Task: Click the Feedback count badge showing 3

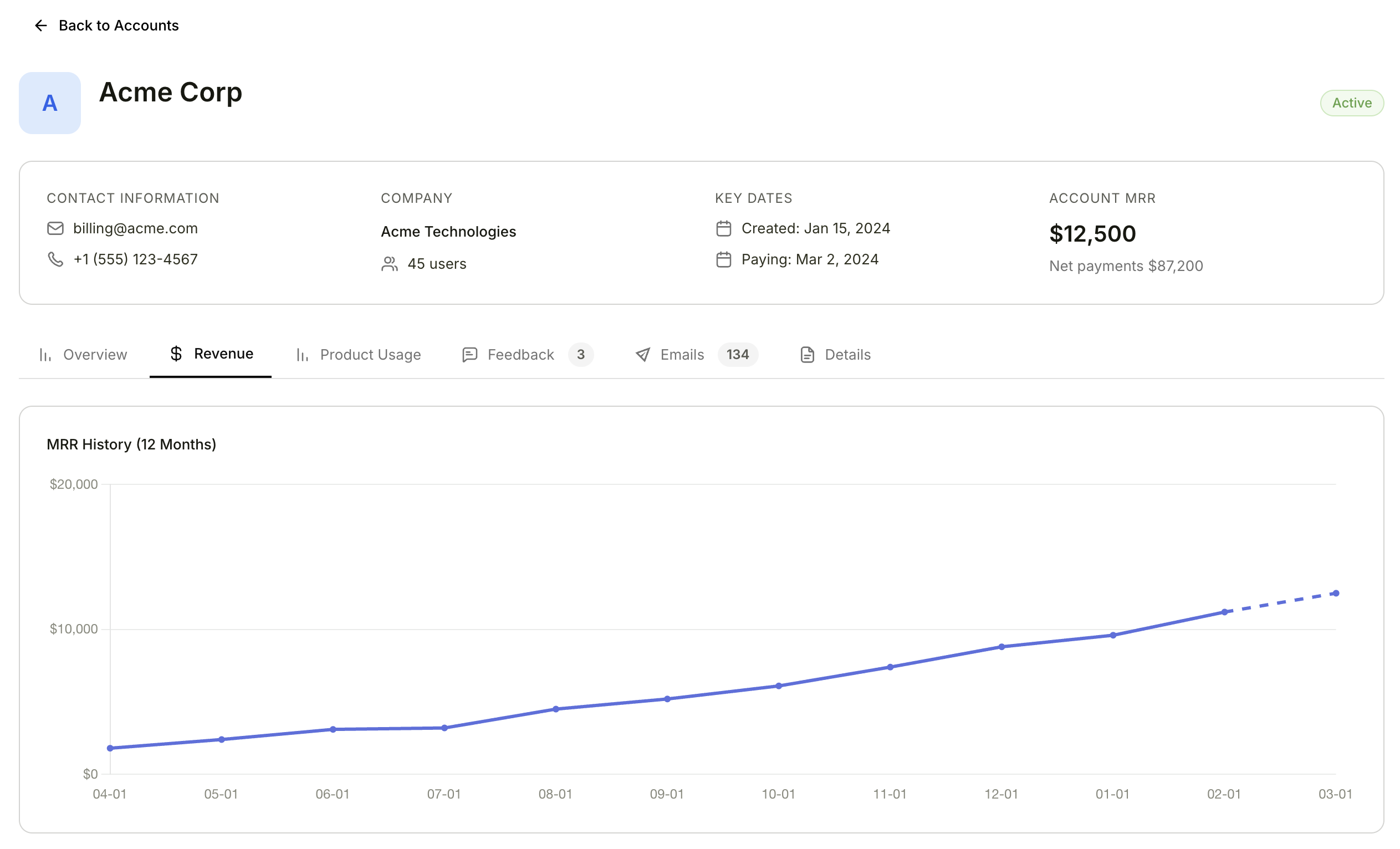Action: pyautogui.click(x=581, y=354)
